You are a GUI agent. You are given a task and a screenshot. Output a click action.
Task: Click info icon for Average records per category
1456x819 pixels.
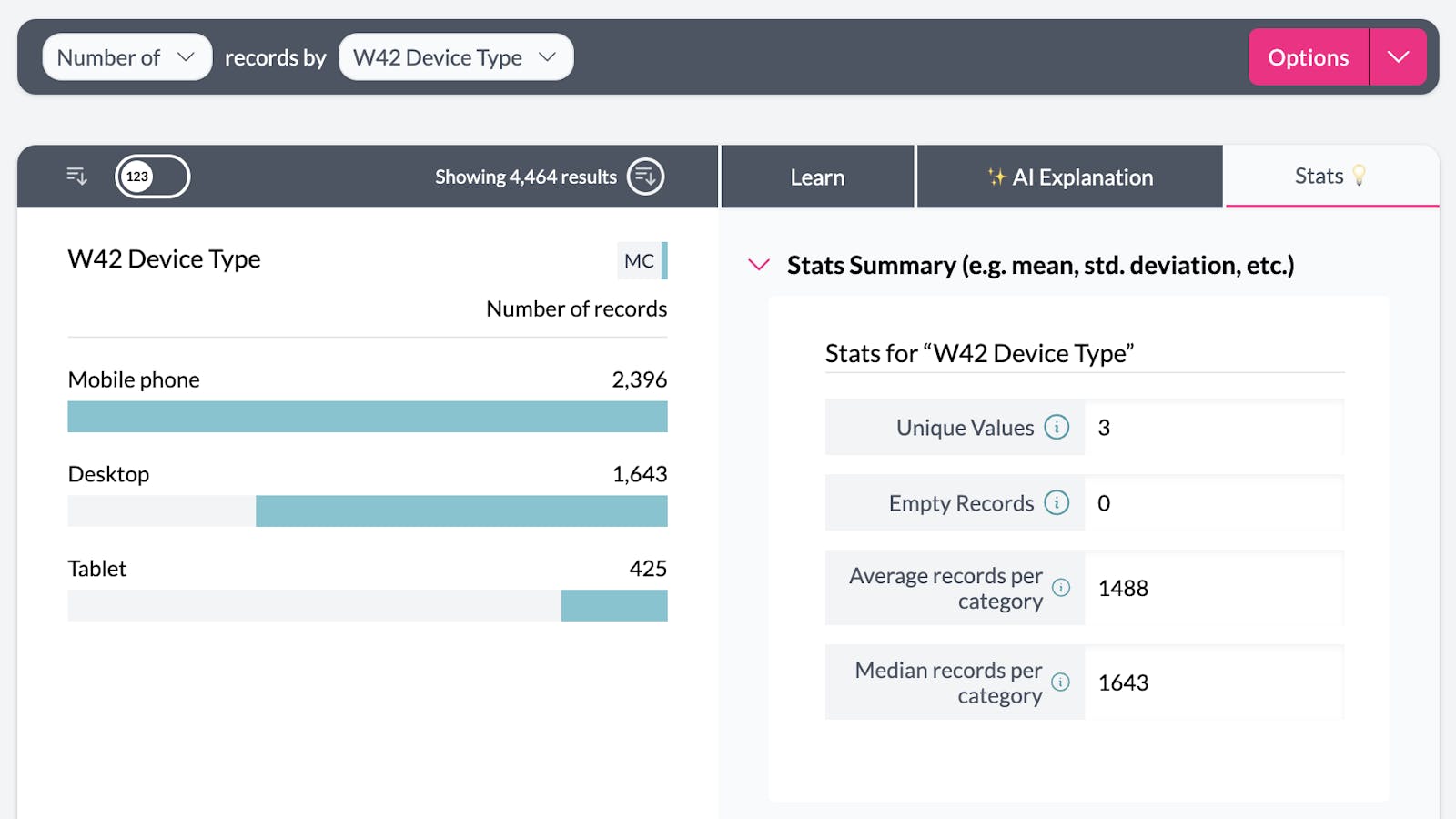1061,588
